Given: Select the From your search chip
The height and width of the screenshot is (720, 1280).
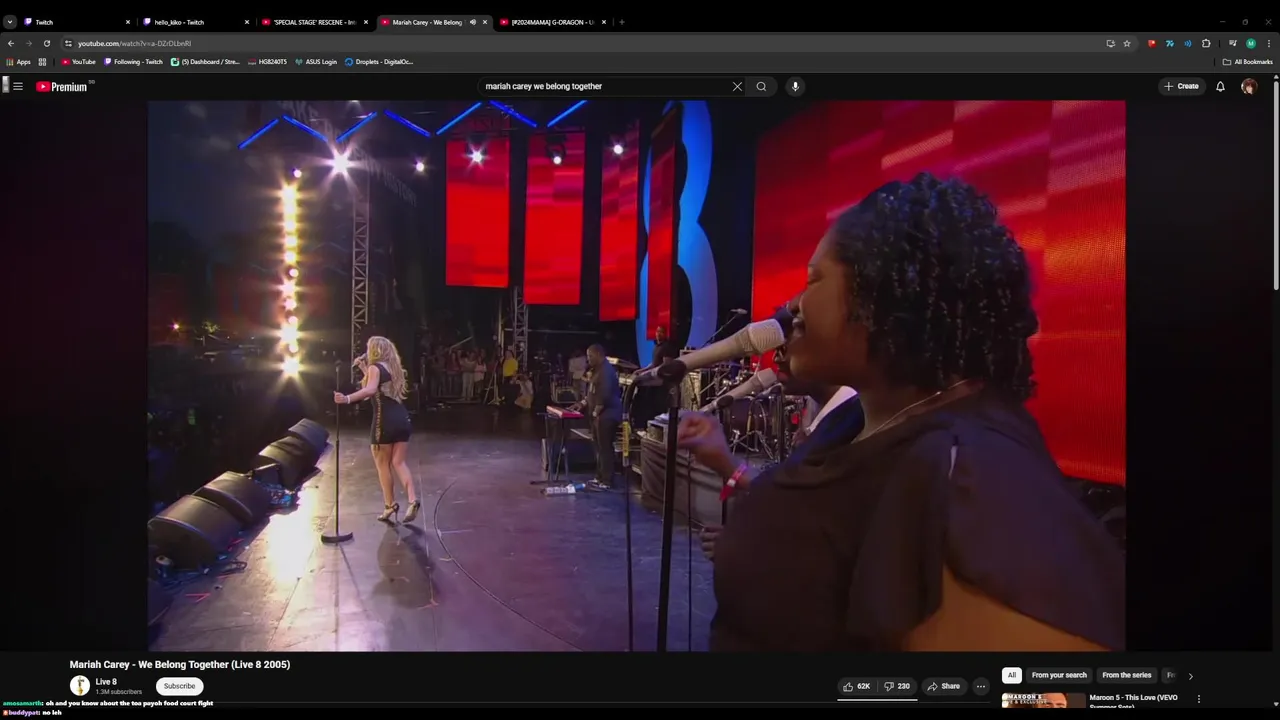Looking at the screenshot, I should pos(1059,675).
